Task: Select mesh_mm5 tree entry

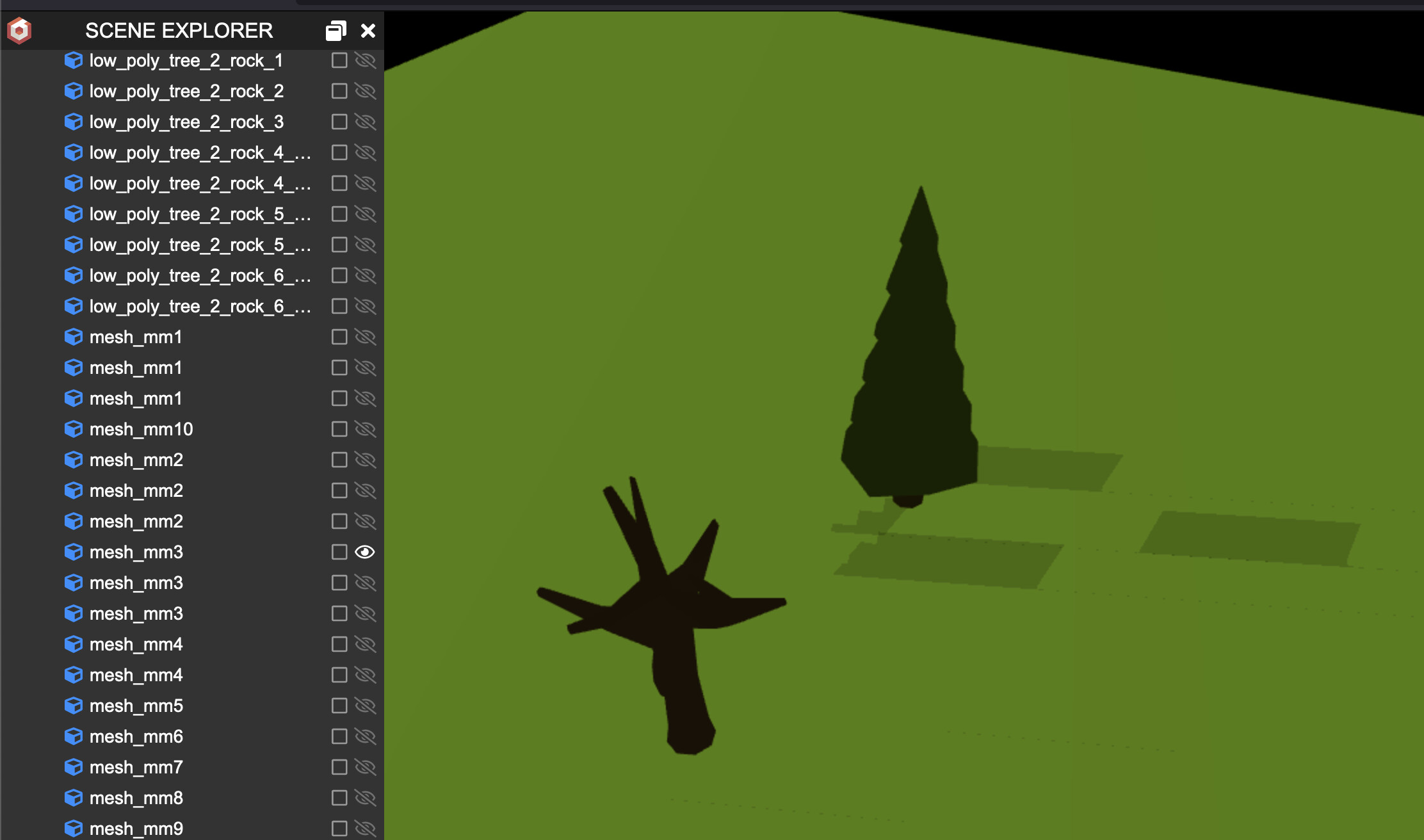Action: pyautogui.click(x=136, y=706)
